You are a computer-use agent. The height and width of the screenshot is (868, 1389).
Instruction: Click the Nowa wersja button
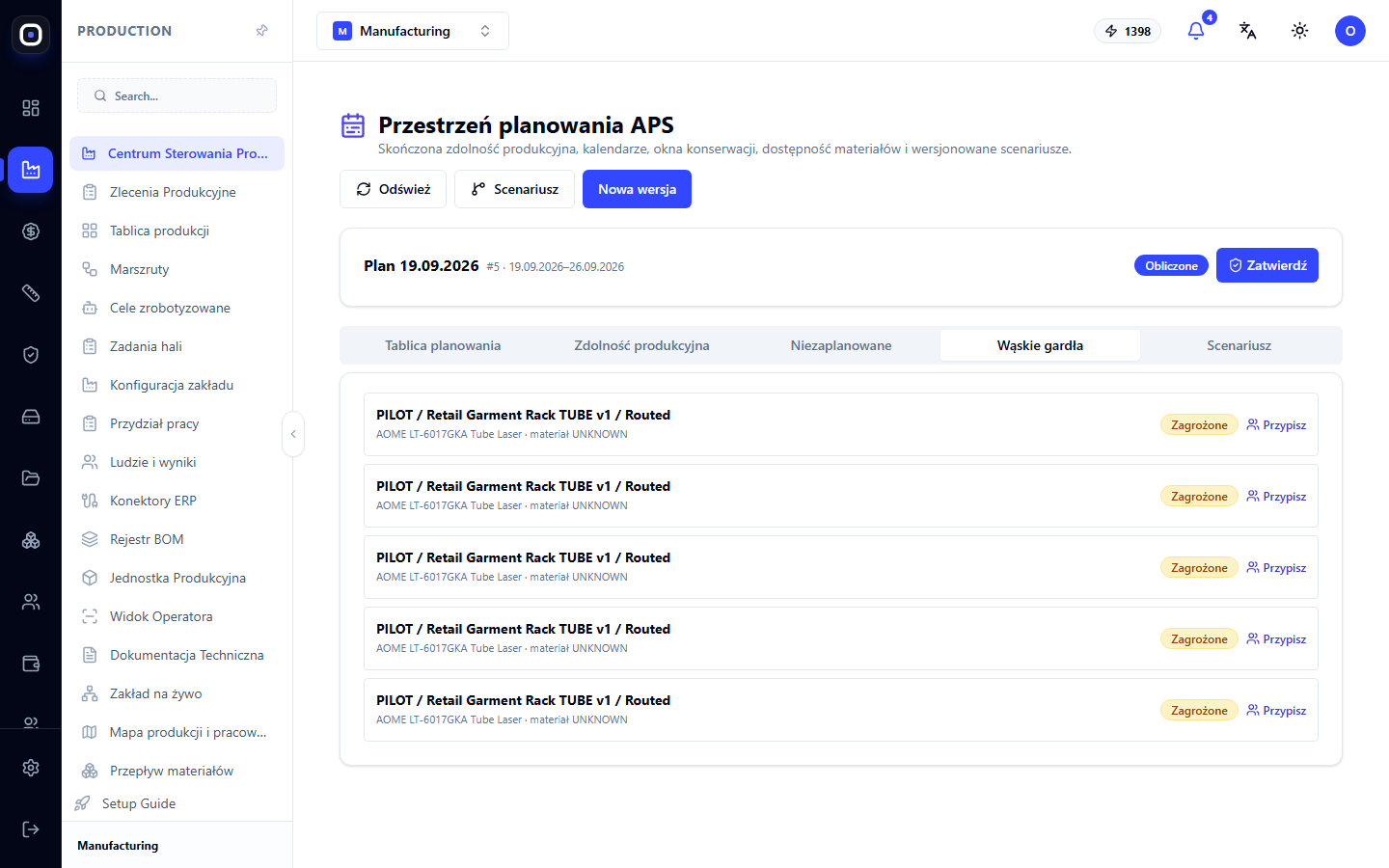click(x=637, y=189)
